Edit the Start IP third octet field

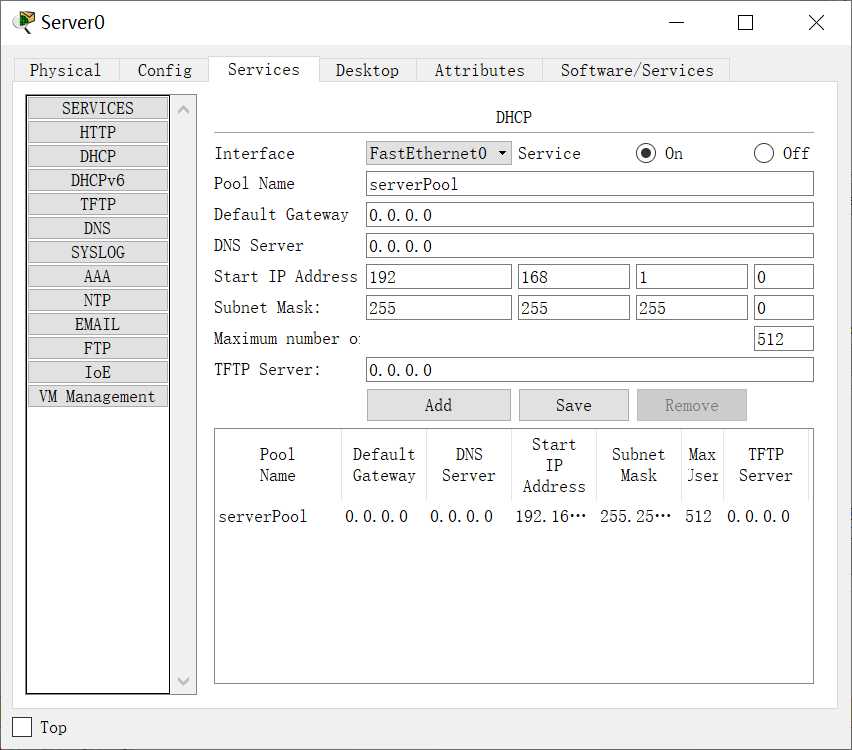(x=692, y=277)
